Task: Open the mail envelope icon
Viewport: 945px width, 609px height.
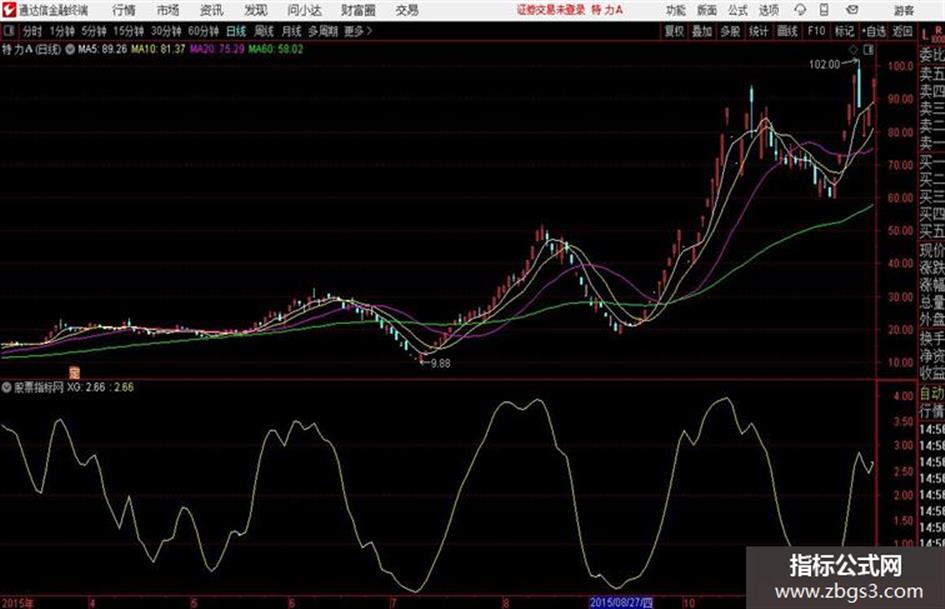Action: pos(852,10)
